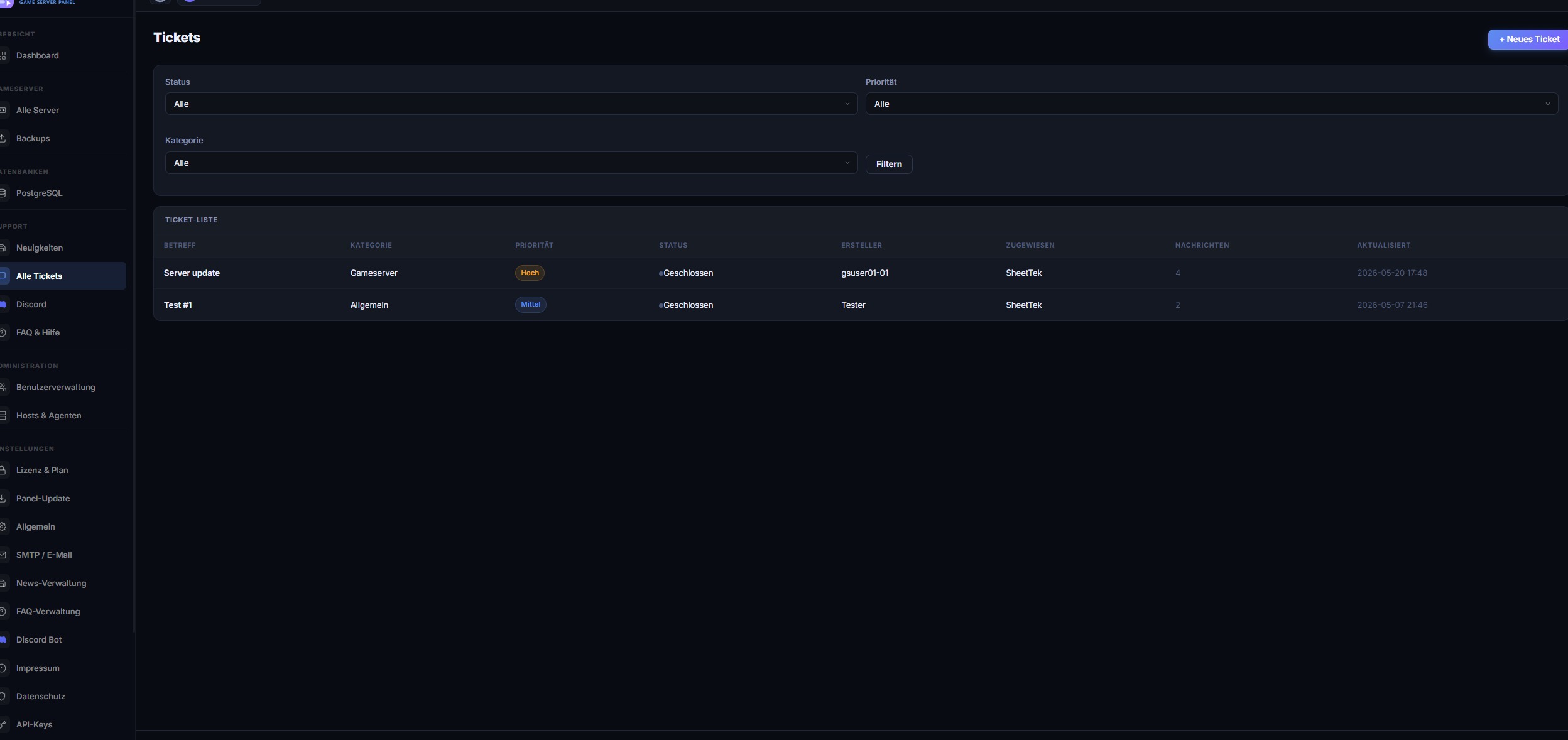
Task: Click the Discord Bot logo icon
Action: pos(3,640)
